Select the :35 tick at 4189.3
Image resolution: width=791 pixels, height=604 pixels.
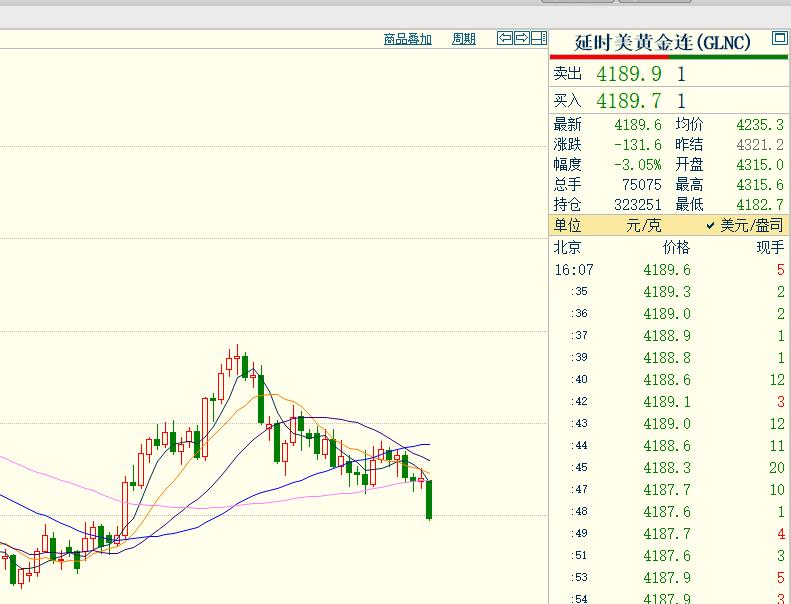coord(667,292)
